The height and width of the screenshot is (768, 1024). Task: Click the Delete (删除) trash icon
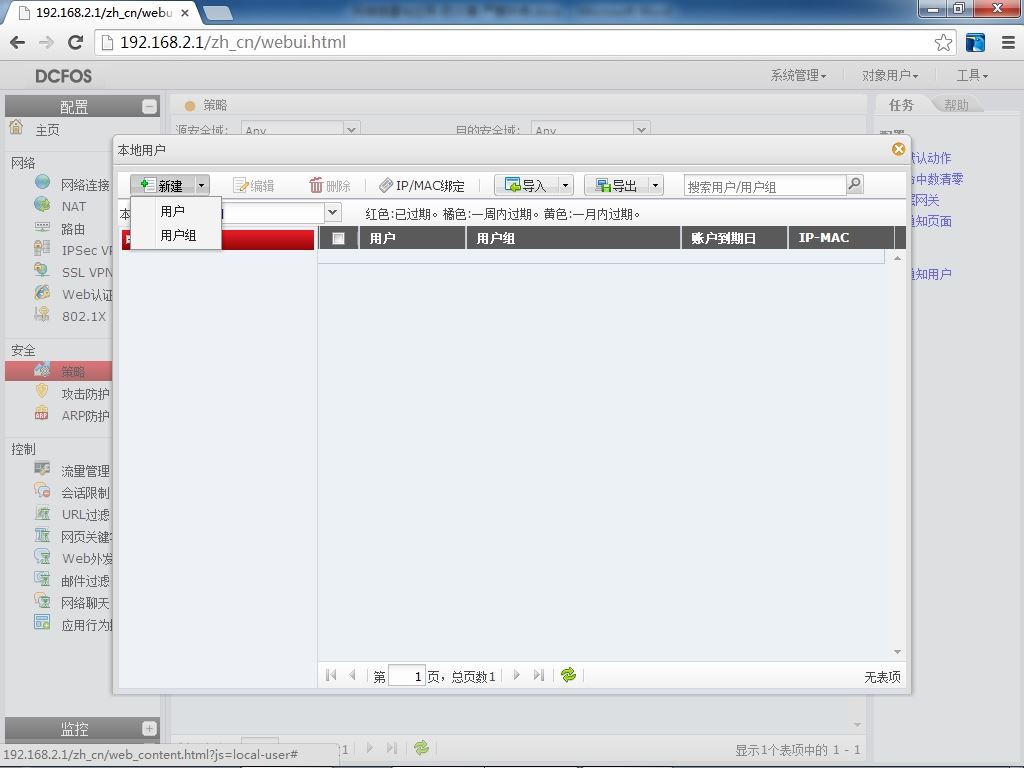coord(316,185)
